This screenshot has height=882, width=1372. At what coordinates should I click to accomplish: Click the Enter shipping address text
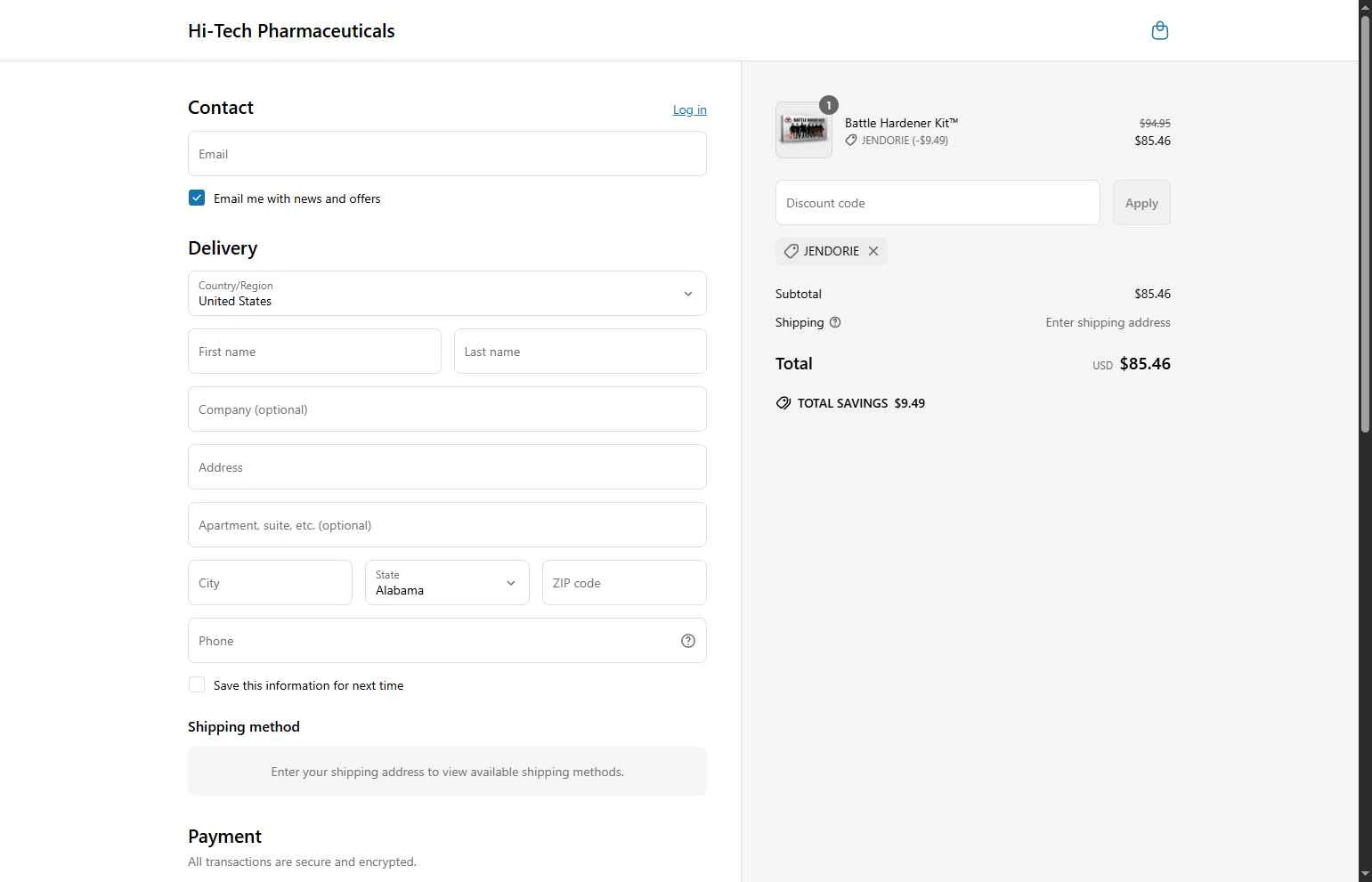click(1108, 322)
